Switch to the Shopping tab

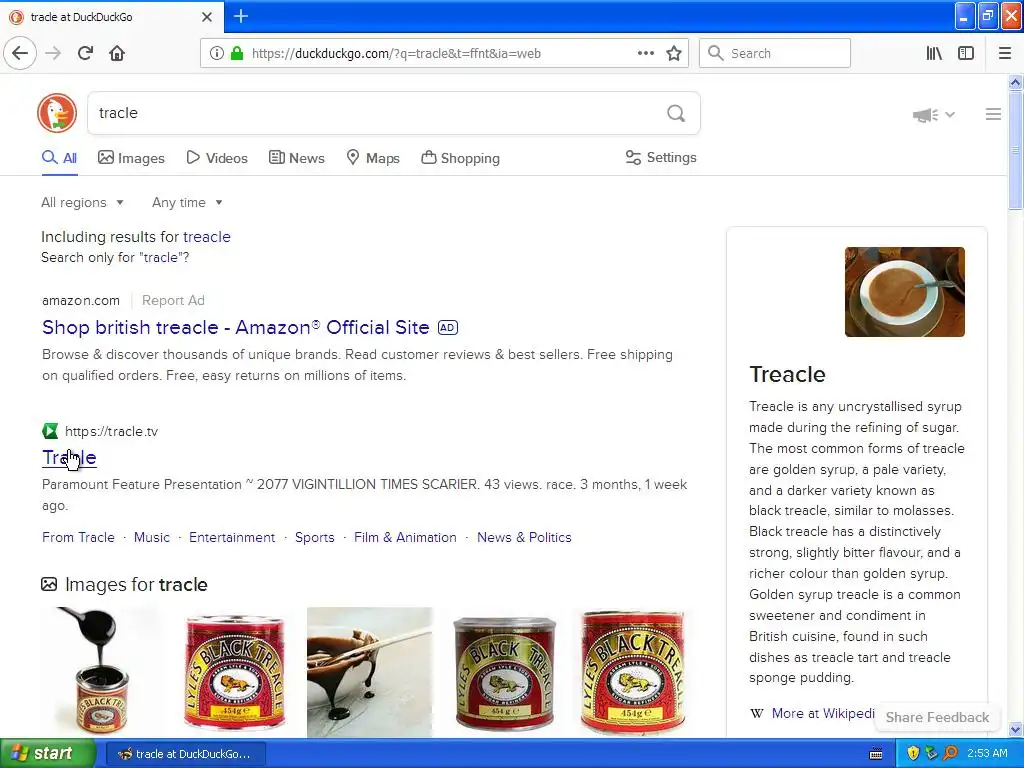click(460, 158)
